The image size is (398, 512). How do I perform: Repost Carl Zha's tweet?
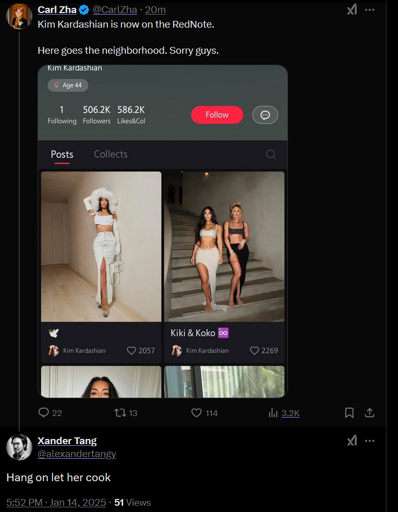(120, 413)
